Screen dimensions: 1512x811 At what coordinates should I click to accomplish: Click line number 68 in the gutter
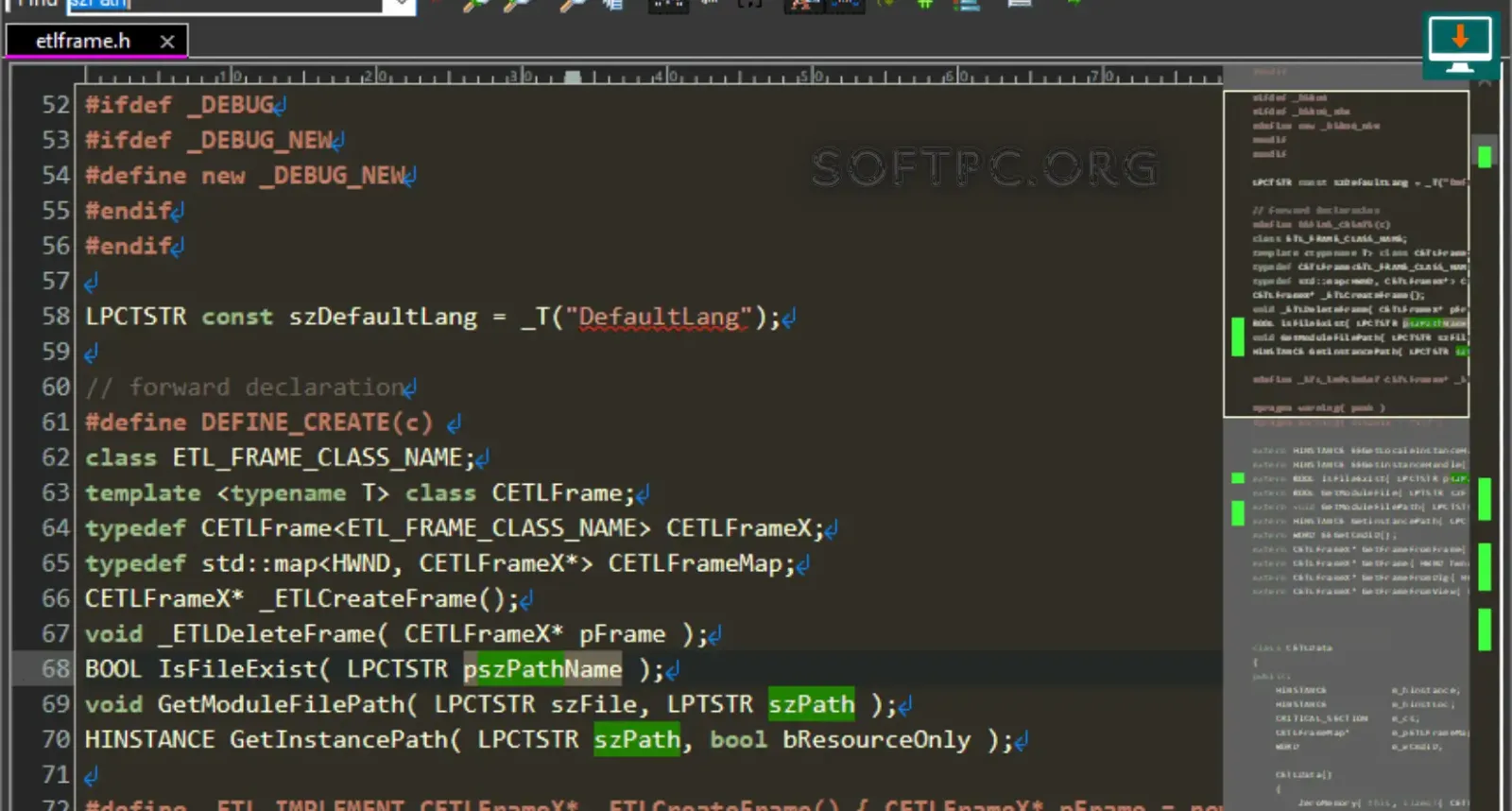[x=56, y=669]
